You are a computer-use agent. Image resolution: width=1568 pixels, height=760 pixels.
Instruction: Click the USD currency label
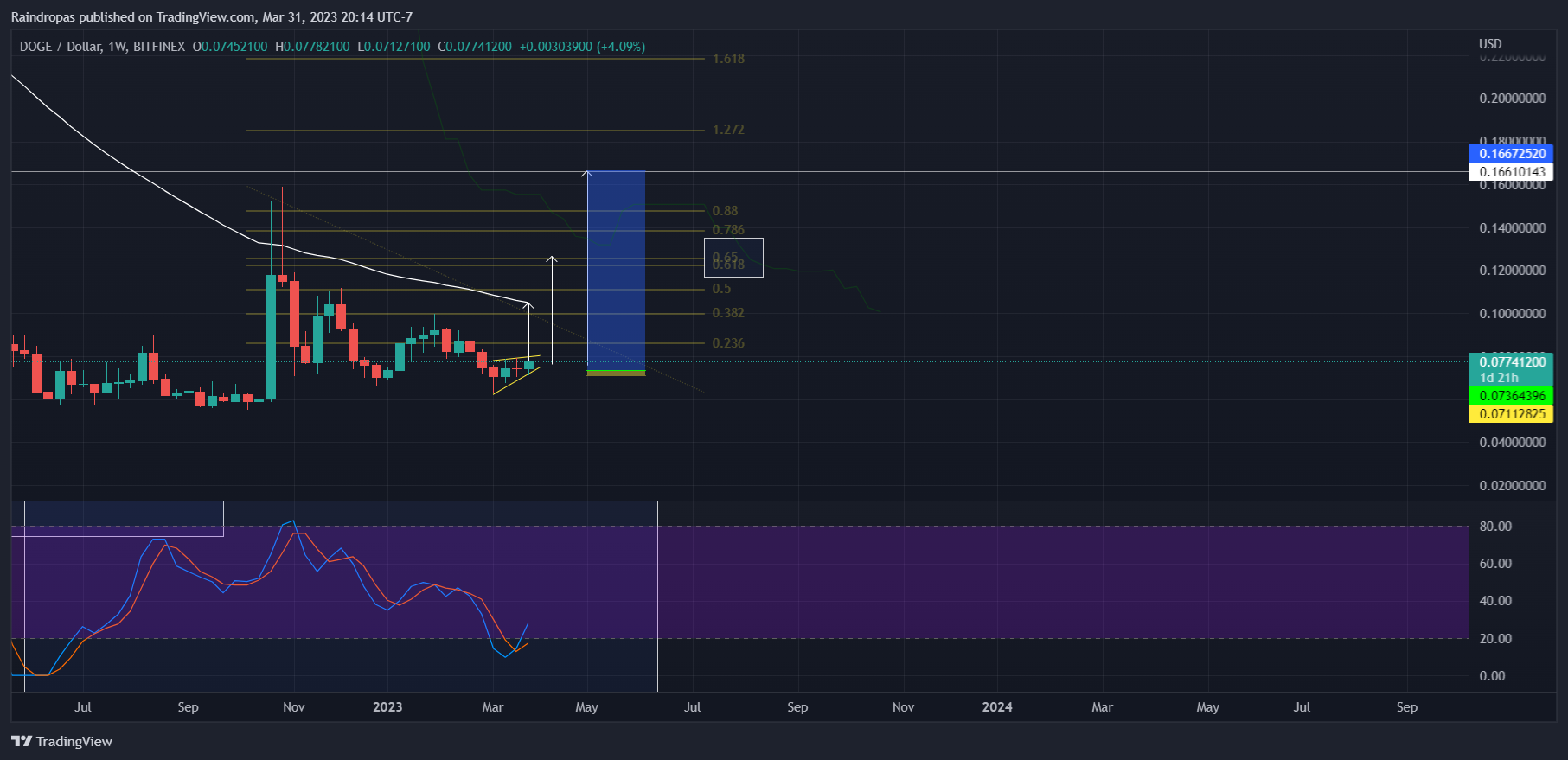[1490, 44]
